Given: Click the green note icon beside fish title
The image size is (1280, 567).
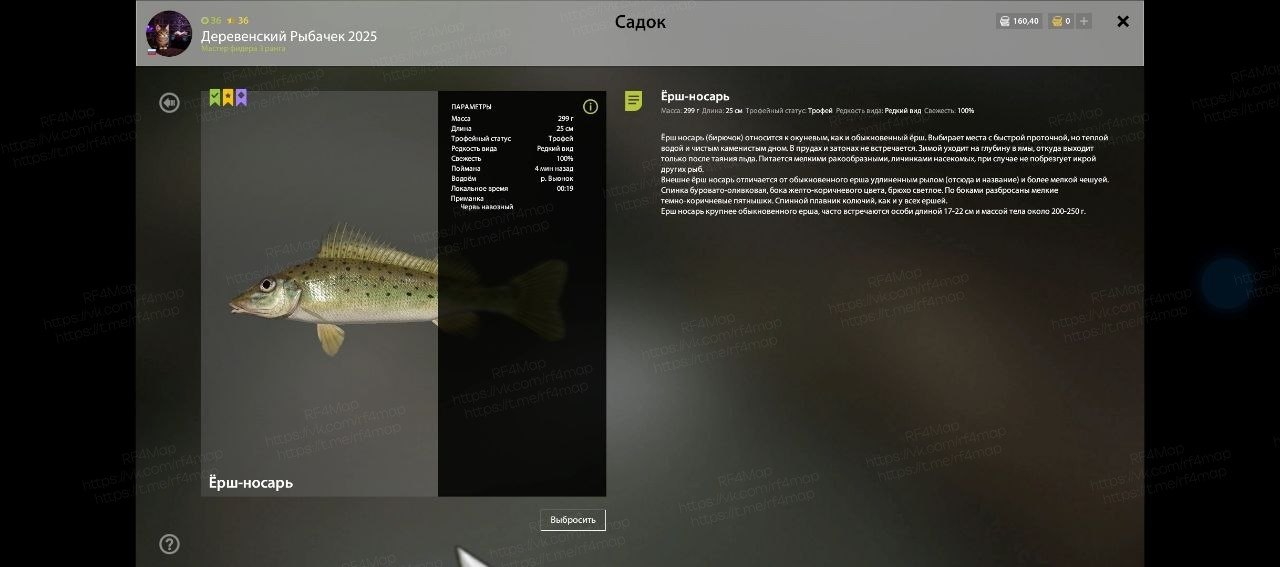Looking at the screenshot, I should (633, 100).
